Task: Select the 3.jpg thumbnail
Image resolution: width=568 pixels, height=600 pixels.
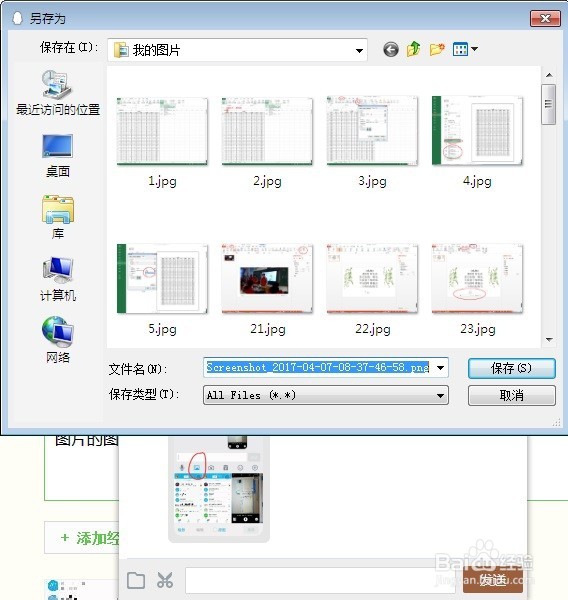Action: click(372, 131)
